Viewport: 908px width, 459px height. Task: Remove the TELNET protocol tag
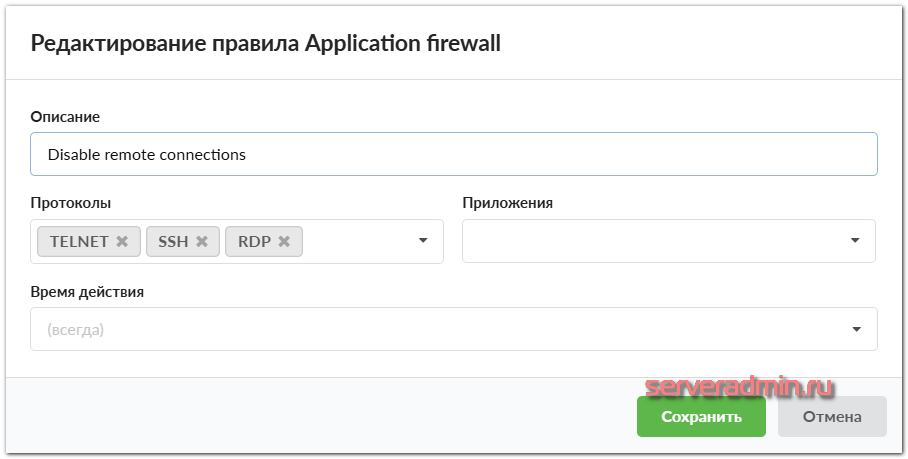tap(122, 242)
